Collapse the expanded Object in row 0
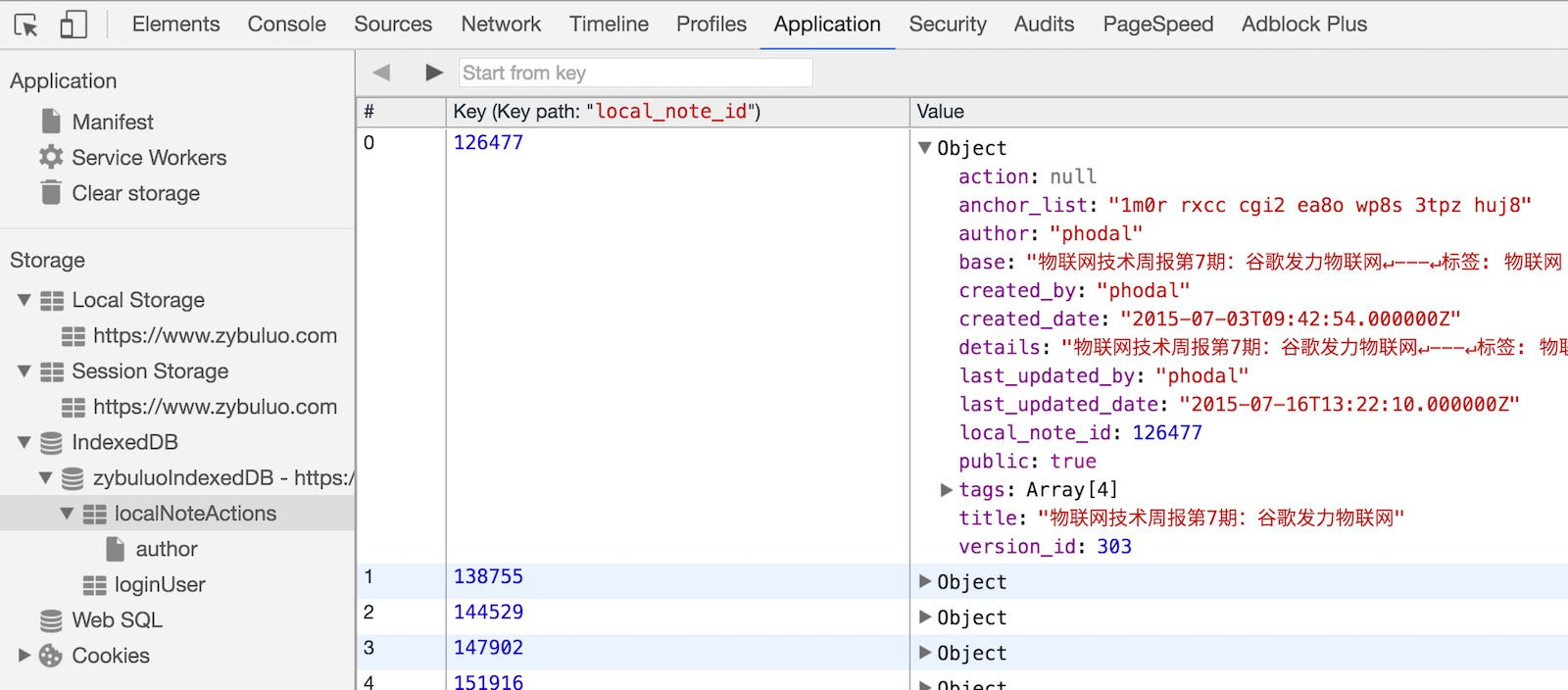The image size is (1568, 690). (x=924, y=148)
